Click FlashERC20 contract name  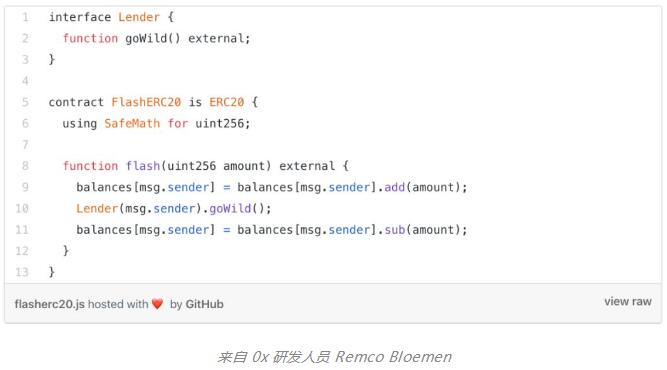[x=146, y=102]
